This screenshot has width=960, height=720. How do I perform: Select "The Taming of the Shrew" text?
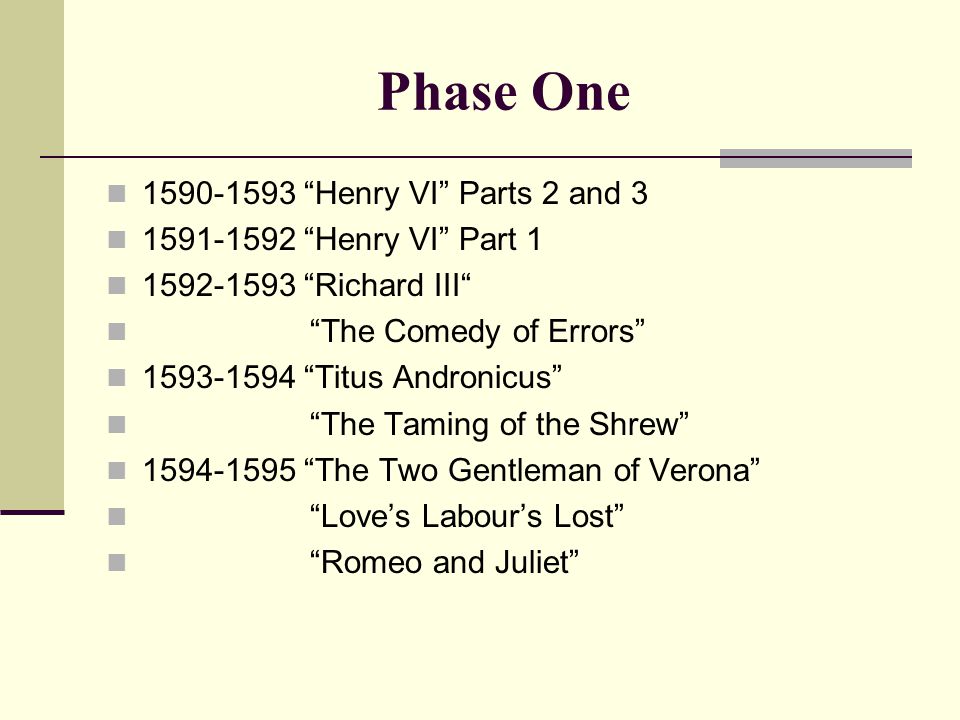[x=500, y=424]
